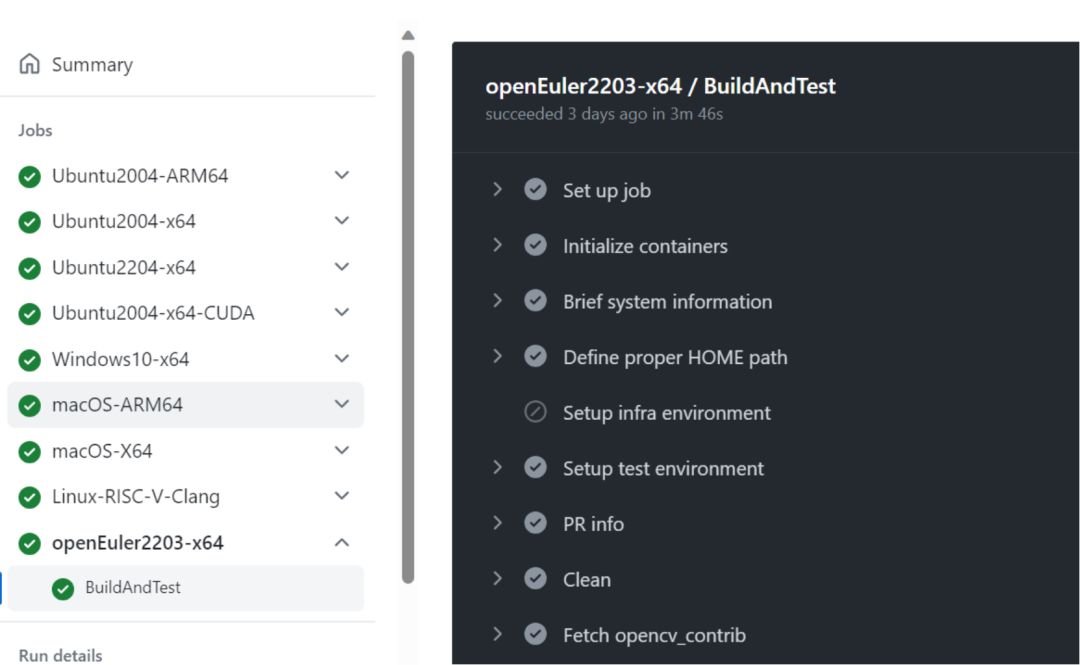This screenshot has width=1080, height=665.
Task: Expand the Ubuntu2004-x64 job chevron
Action: tap(342, 221)
